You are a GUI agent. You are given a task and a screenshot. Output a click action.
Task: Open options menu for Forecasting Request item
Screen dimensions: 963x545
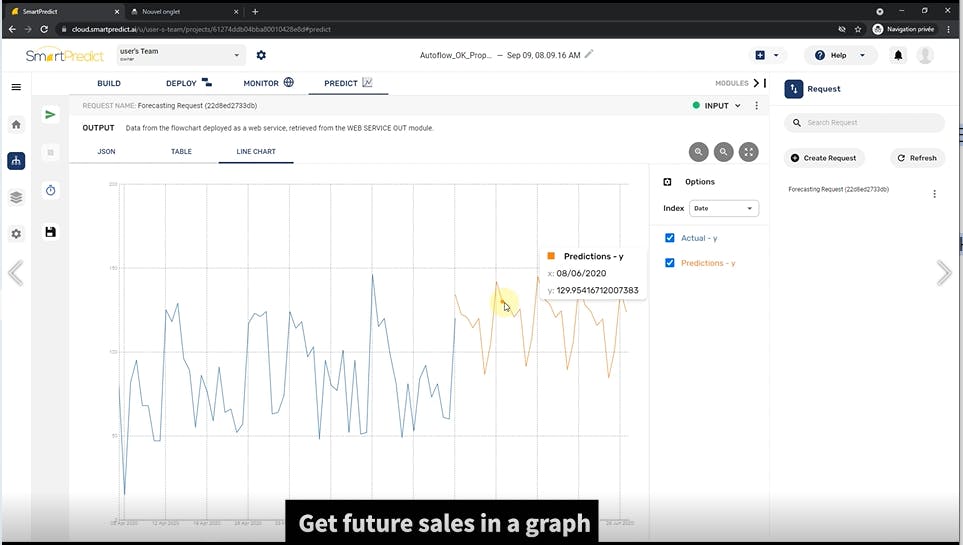point(934,194)
